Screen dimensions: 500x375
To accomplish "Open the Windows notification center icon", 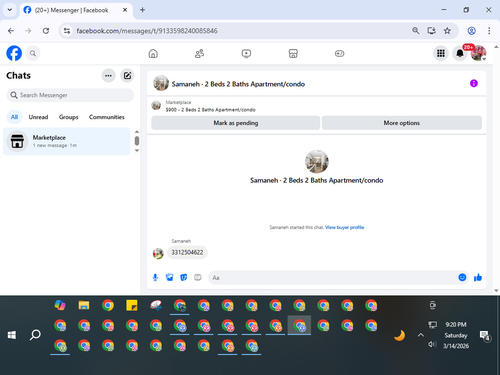I will click(x=484, y=335).
